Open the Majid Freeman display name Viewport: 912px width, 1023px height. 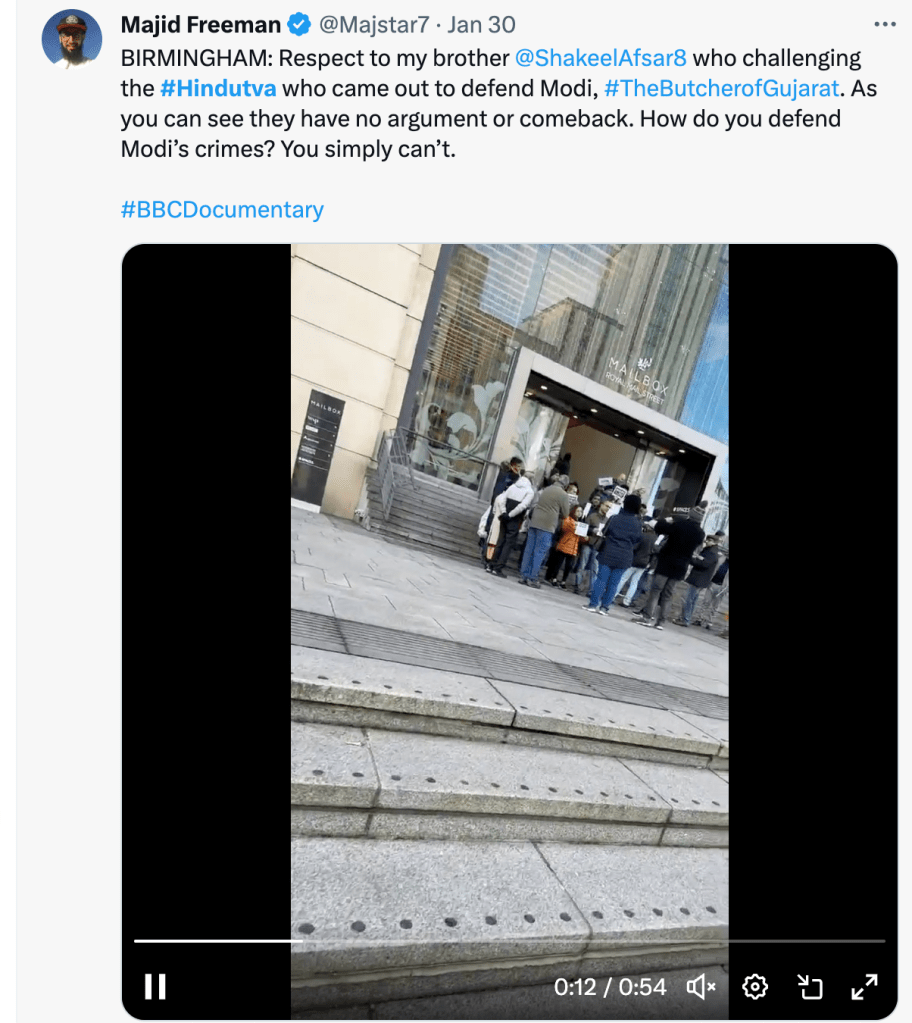click(200, 25)
